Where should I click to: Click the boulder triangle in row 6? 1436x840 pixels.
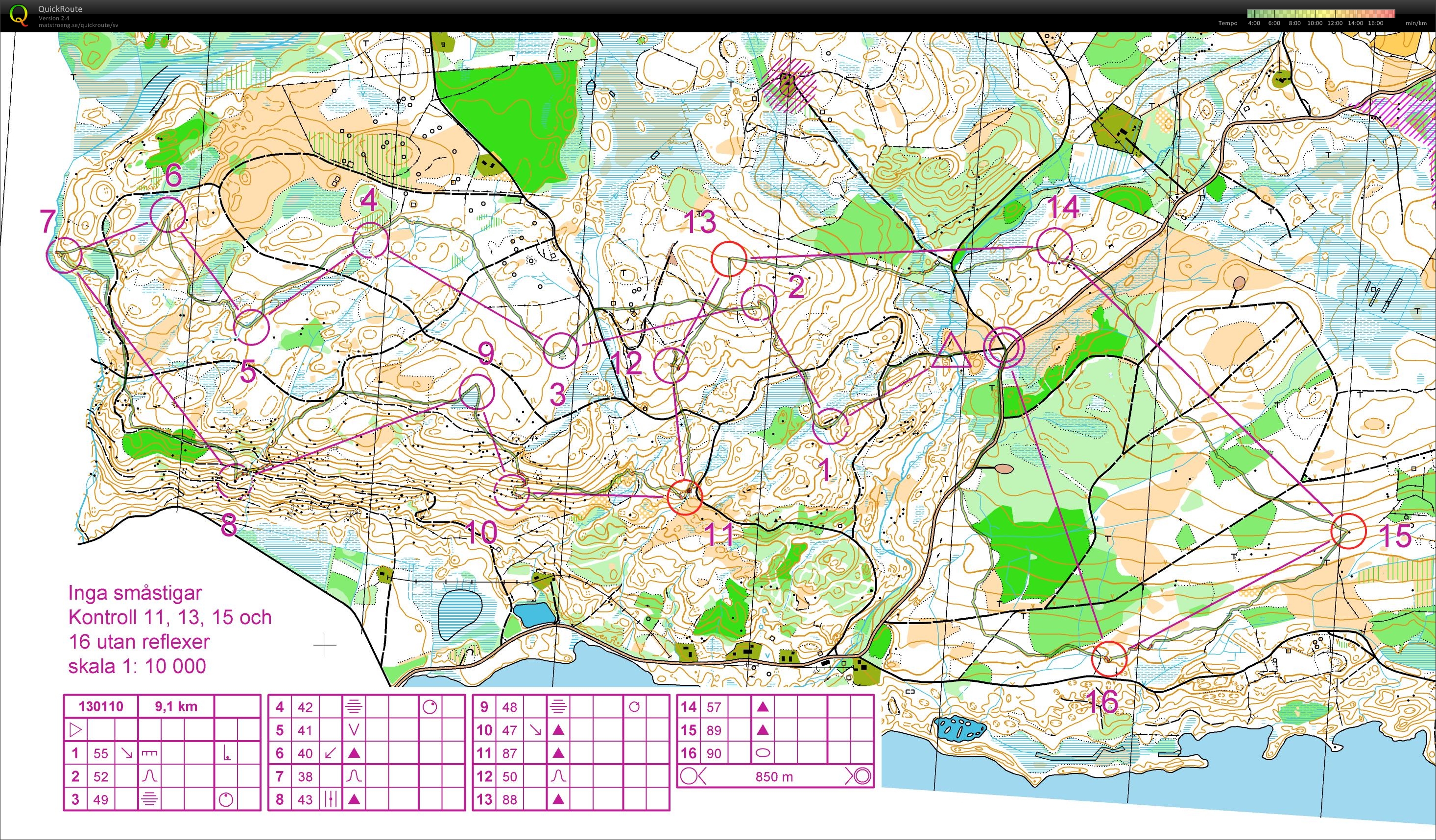(354, 753)
